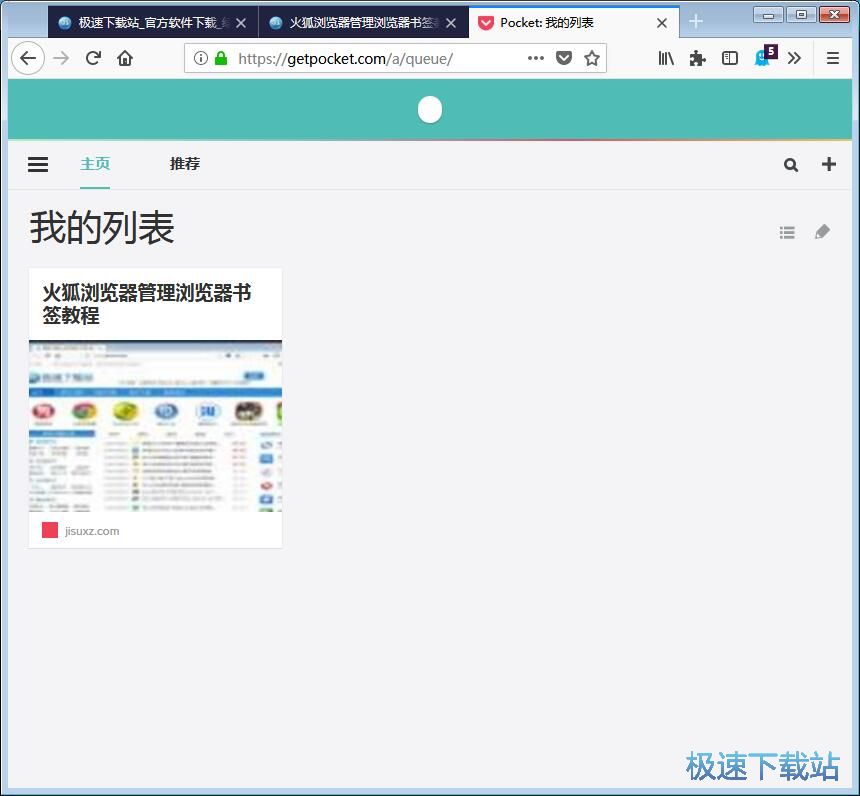
Task: Save page with Pocket icon in address bar
Action: click(564, 58)
